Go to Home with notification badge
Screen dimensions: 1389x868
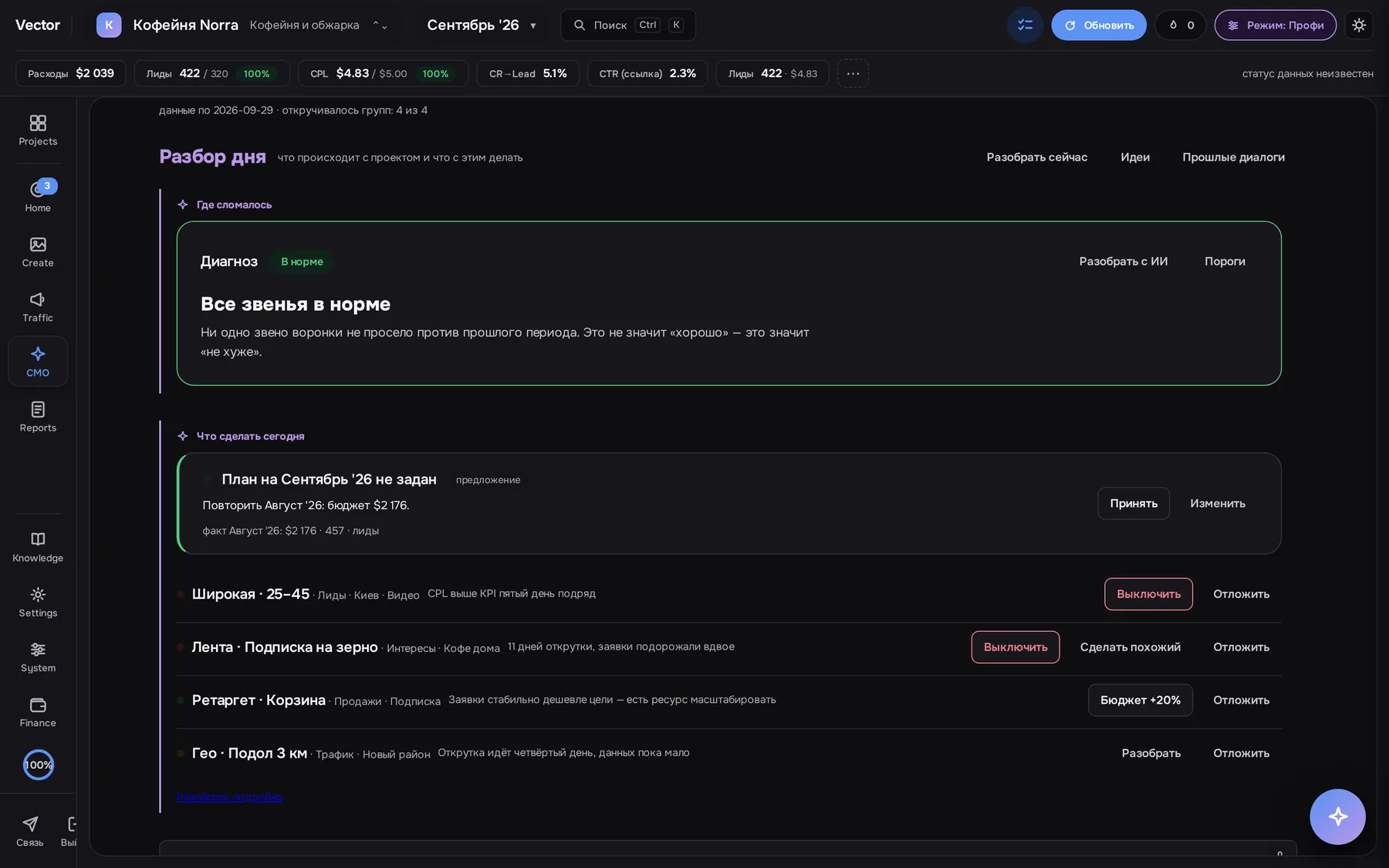(x=38, y=196)
